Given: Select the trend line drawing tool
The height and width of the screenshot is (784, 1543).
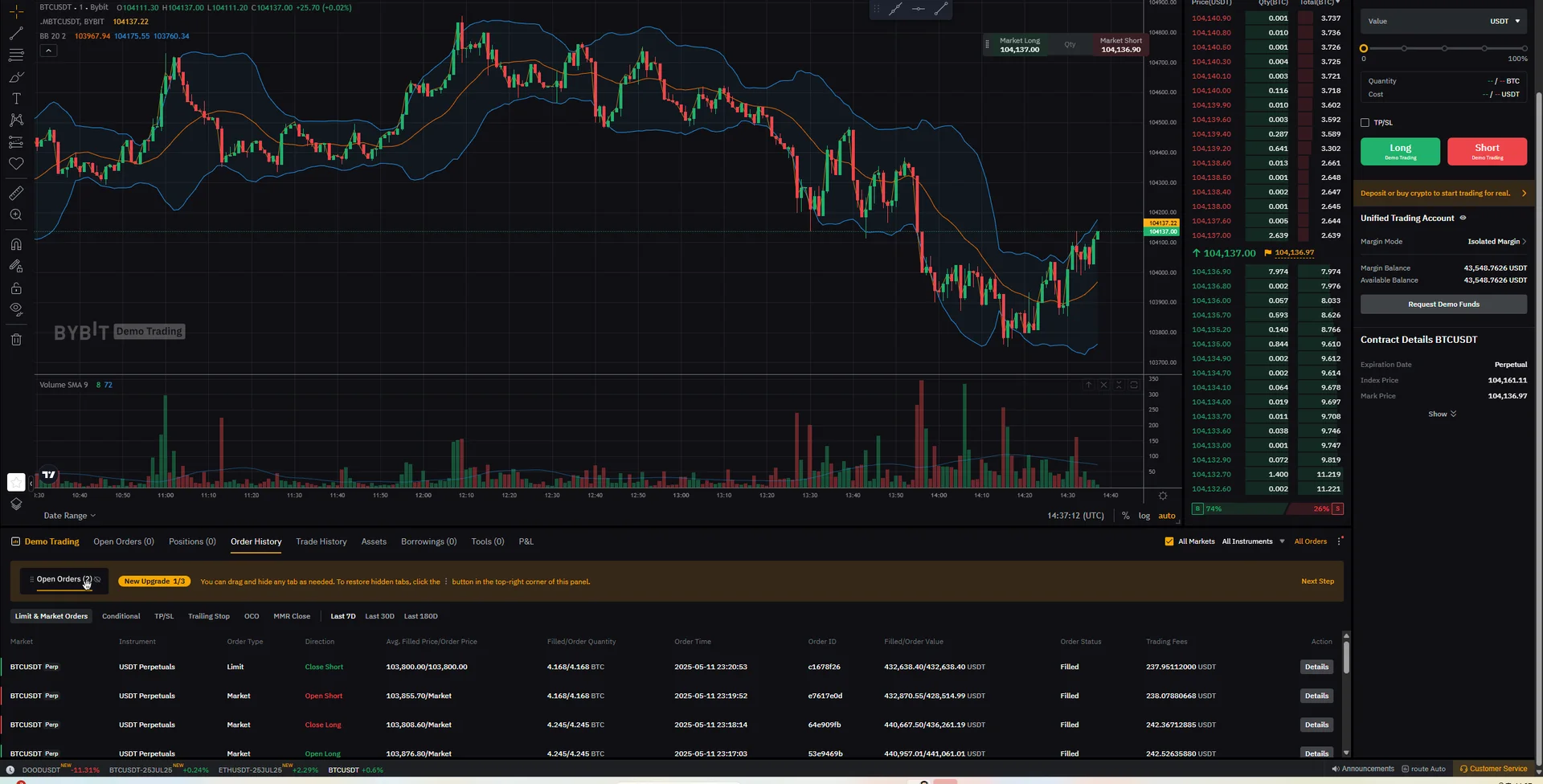Looking at the screenshot, I should tap(16, 34).
